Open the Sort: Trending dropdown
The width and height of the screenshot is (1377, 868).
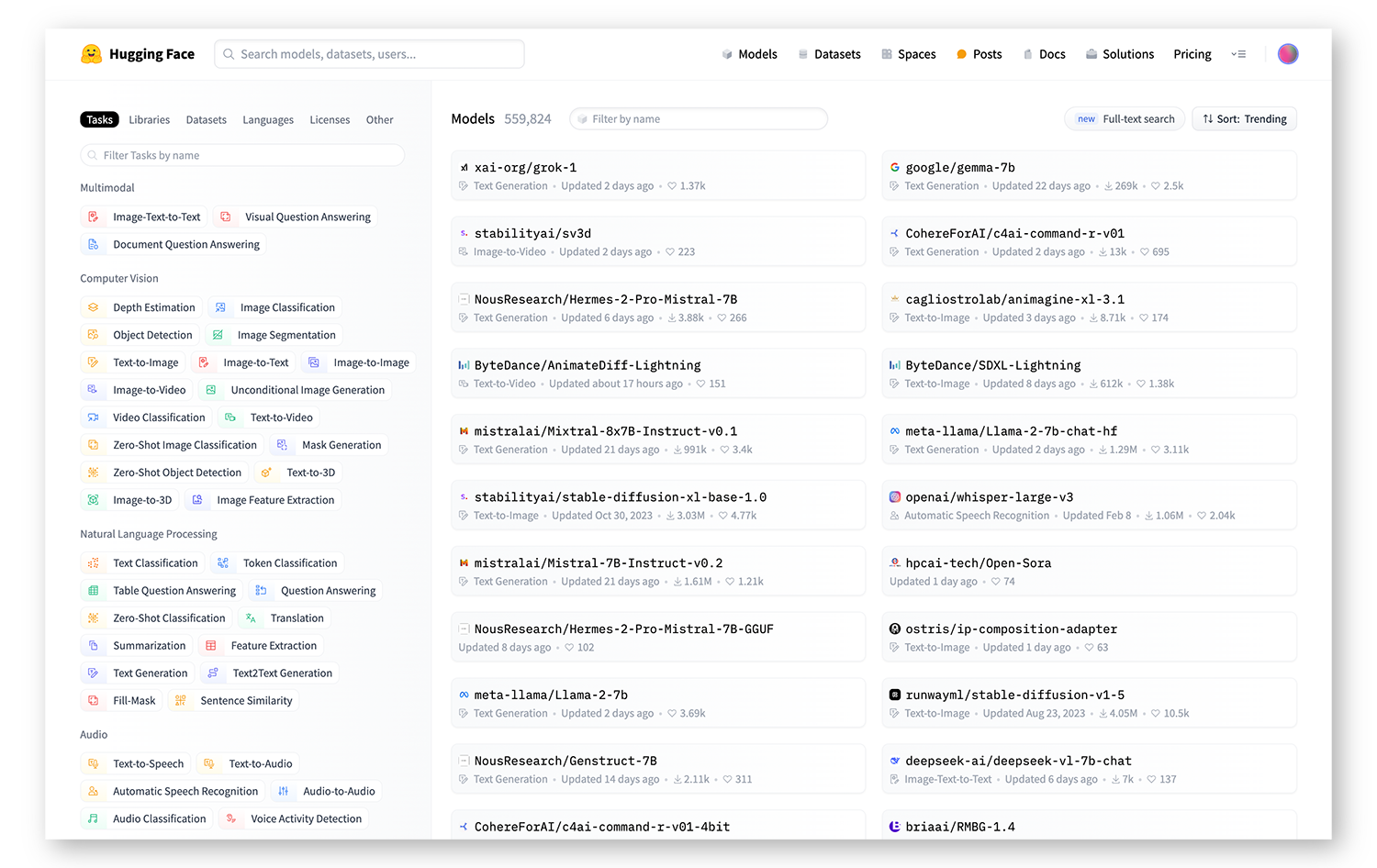[x=1244, y=119]
